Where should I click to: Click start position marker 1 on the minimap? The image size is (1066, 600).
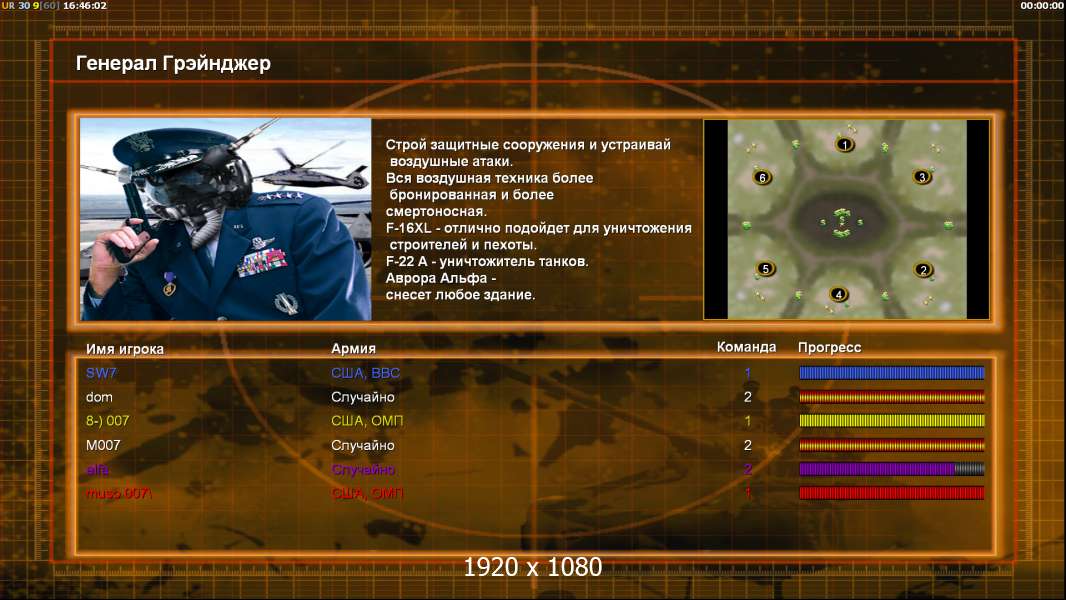point(844,145)
